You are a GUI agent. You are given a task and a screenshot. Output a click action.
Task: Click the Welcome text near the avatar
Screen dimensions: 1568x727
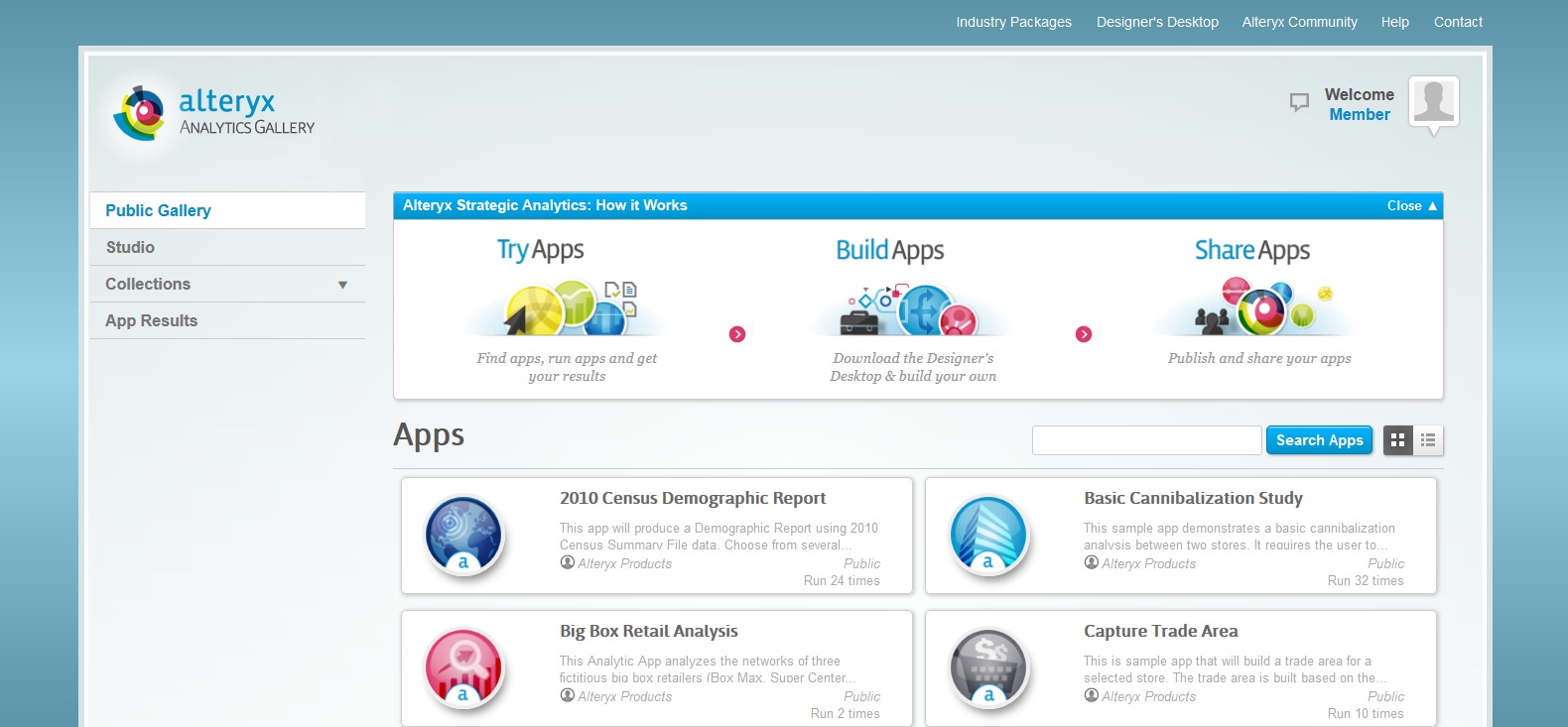click(x=1360, y=94)
